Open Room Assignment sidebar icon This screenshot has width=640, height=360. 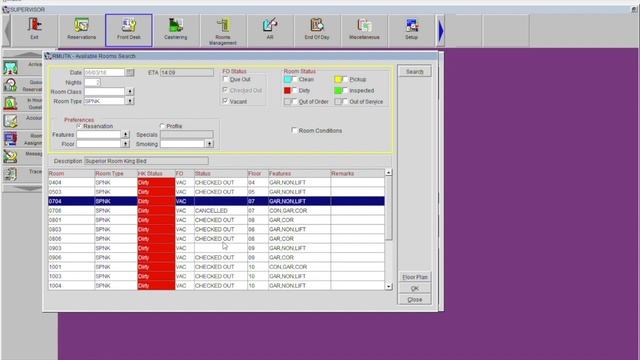[x=11, y=139]
